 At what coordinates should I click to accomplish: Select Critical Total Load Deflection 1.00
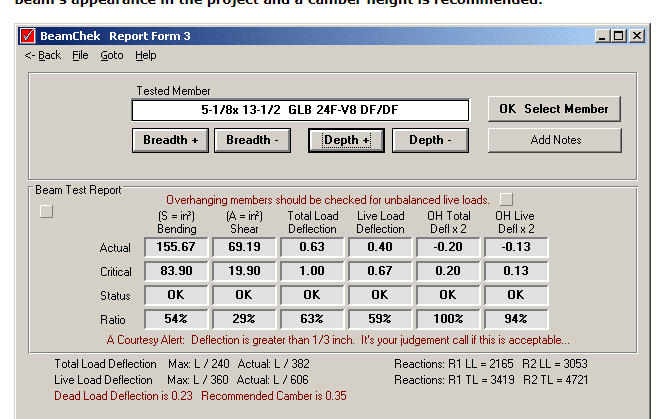312,271
